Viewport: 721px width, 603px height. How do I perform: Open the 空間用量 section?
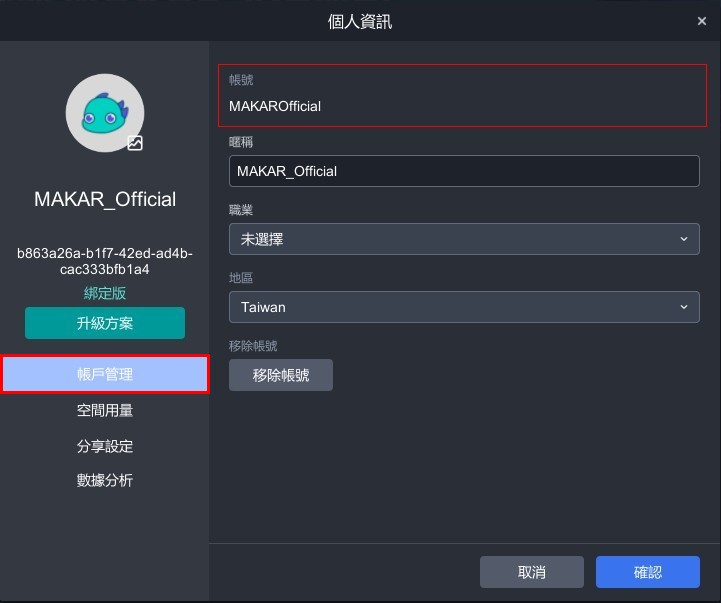coord(105,410)
